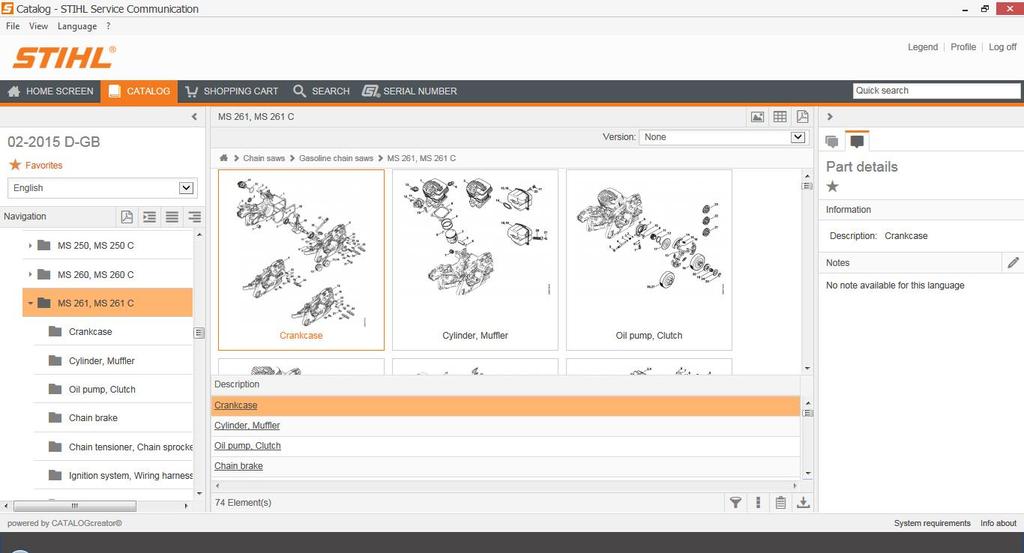The image size is (1024, 553).
Task: Select Chain brake tree item
Action: [93, 418]
